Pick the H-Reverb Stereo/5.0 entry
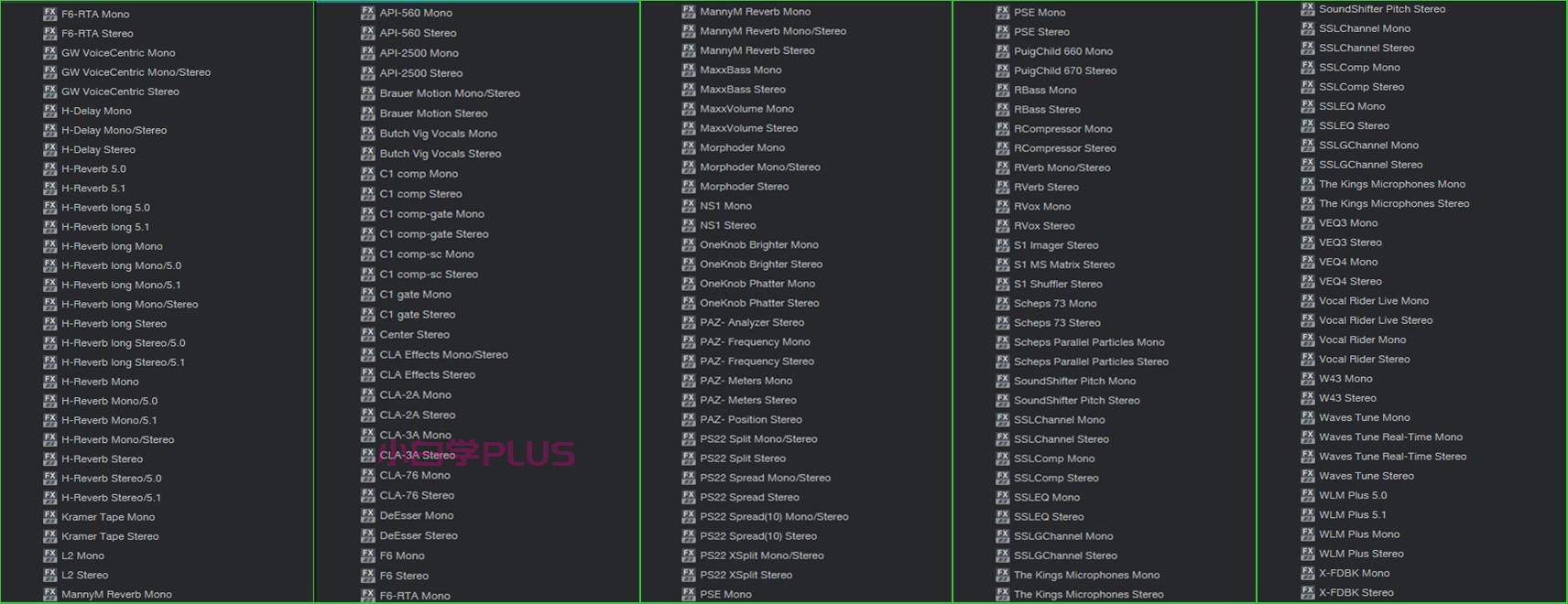The height and width of the screenshot is (604, 1568). [111, 478]
